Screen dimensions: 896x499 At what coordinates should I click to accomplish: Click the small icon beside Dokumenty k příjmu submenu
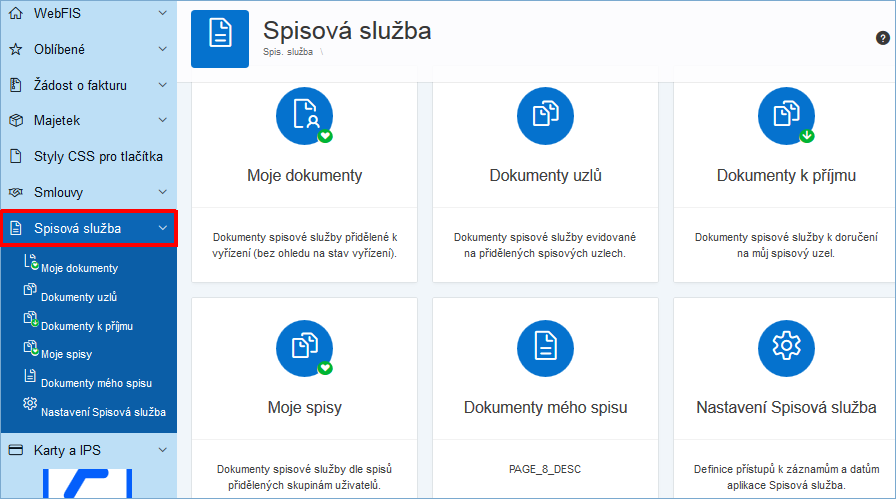pyautogui.click(x=31, y=319)
